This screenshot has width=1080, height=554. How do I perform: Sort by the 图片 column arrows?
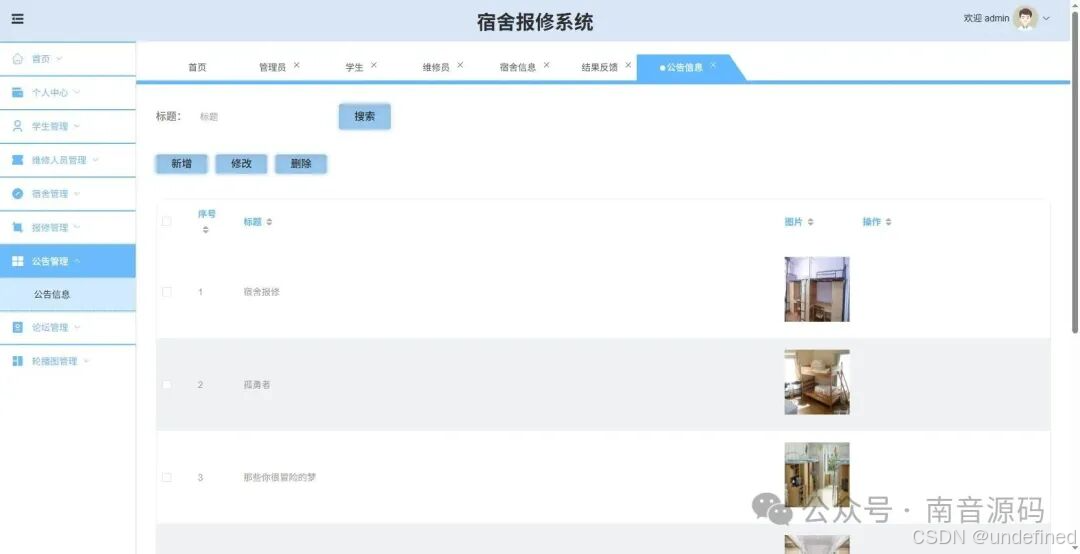tap(811, 222)
